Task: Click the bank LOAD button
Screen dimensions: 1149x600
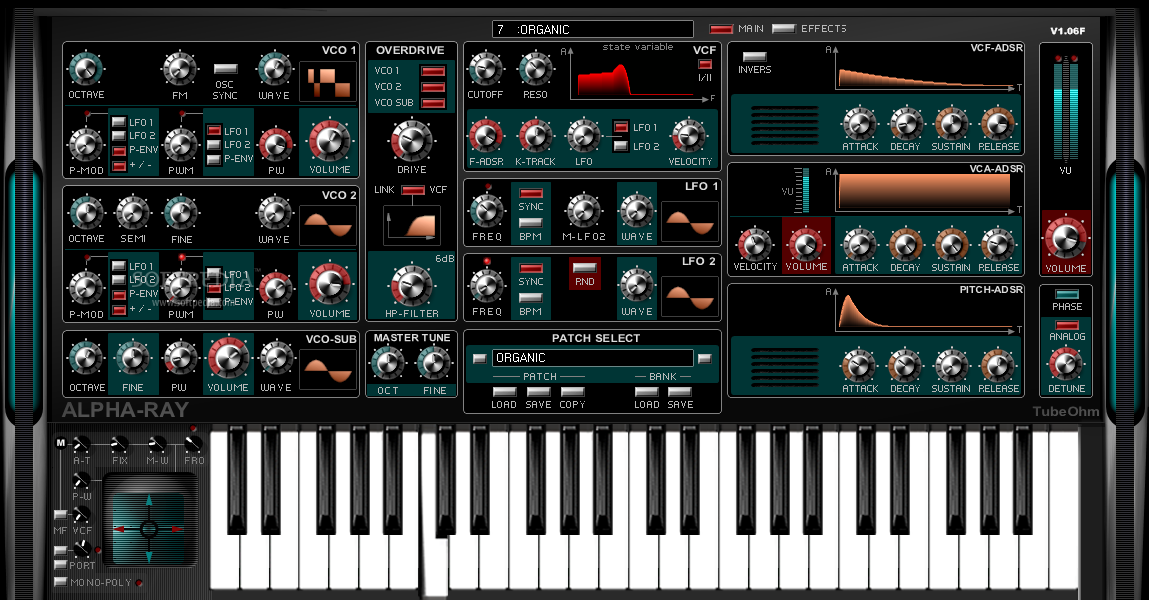Action: click(646, 393)
